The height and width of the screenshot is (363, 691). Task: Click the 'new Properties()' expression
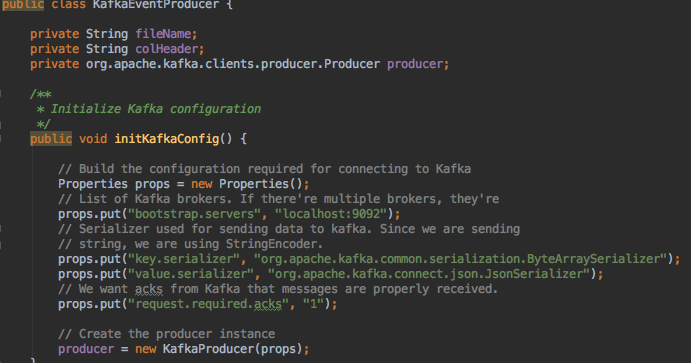[x=247, y=184]
